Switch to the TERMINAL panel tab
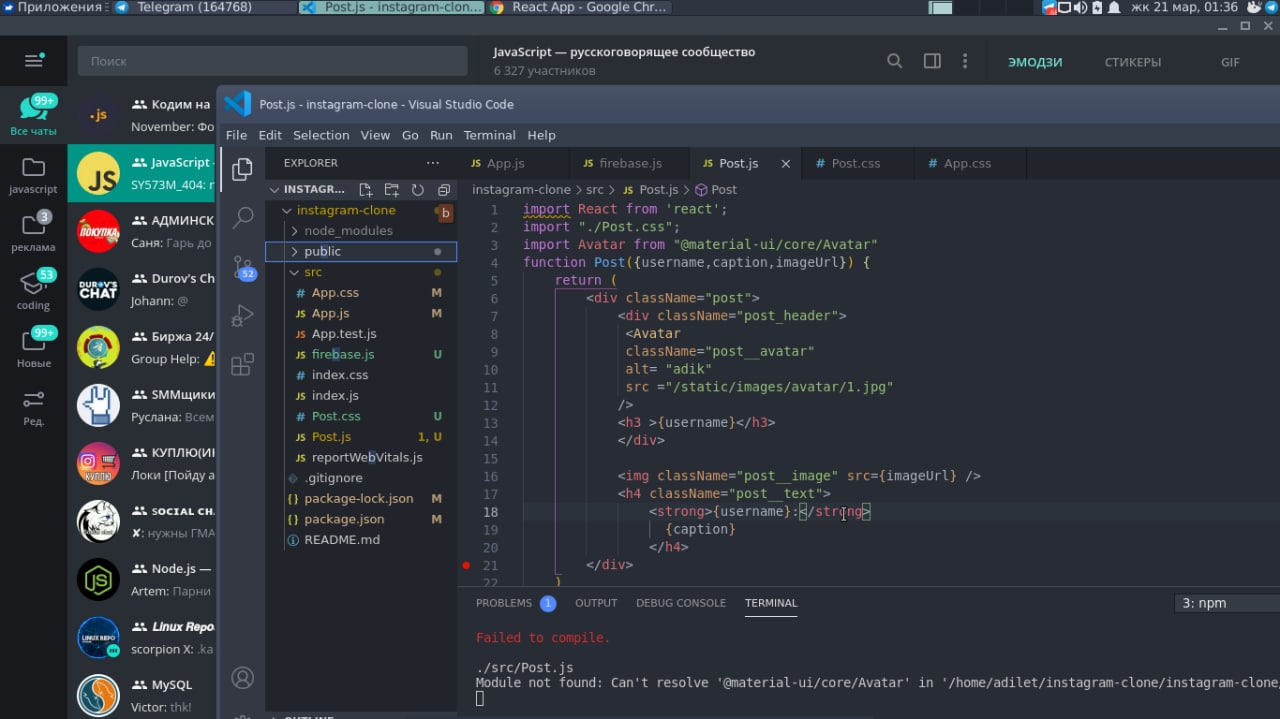This screenshot has height=719, width=1280. pyautogui.click(x=771, y=603)
